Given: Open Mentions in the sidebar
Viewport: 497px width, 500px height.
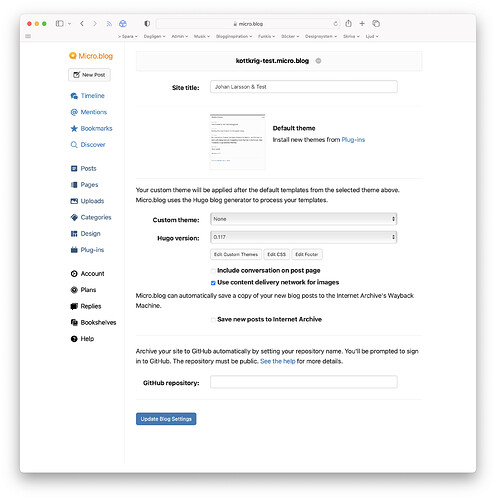Looking at the screenshot, I should [89, 112].
